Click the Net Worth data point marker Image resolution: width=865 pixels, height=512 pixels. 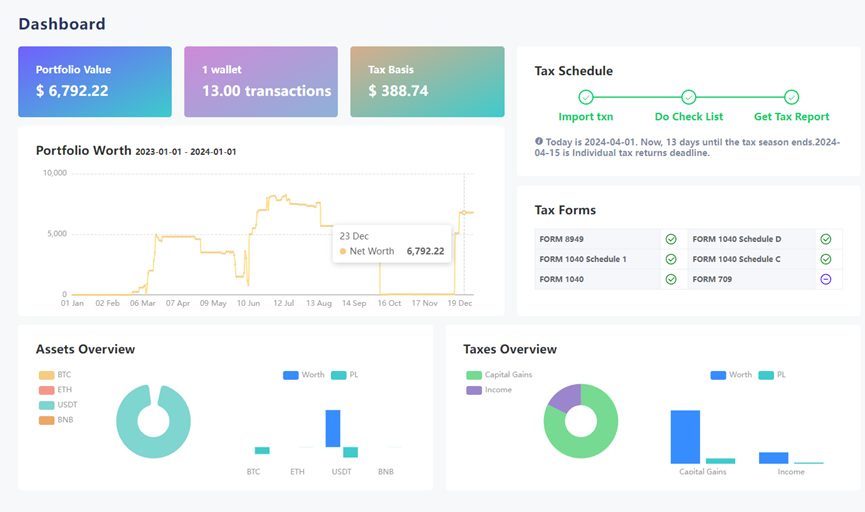464,212
